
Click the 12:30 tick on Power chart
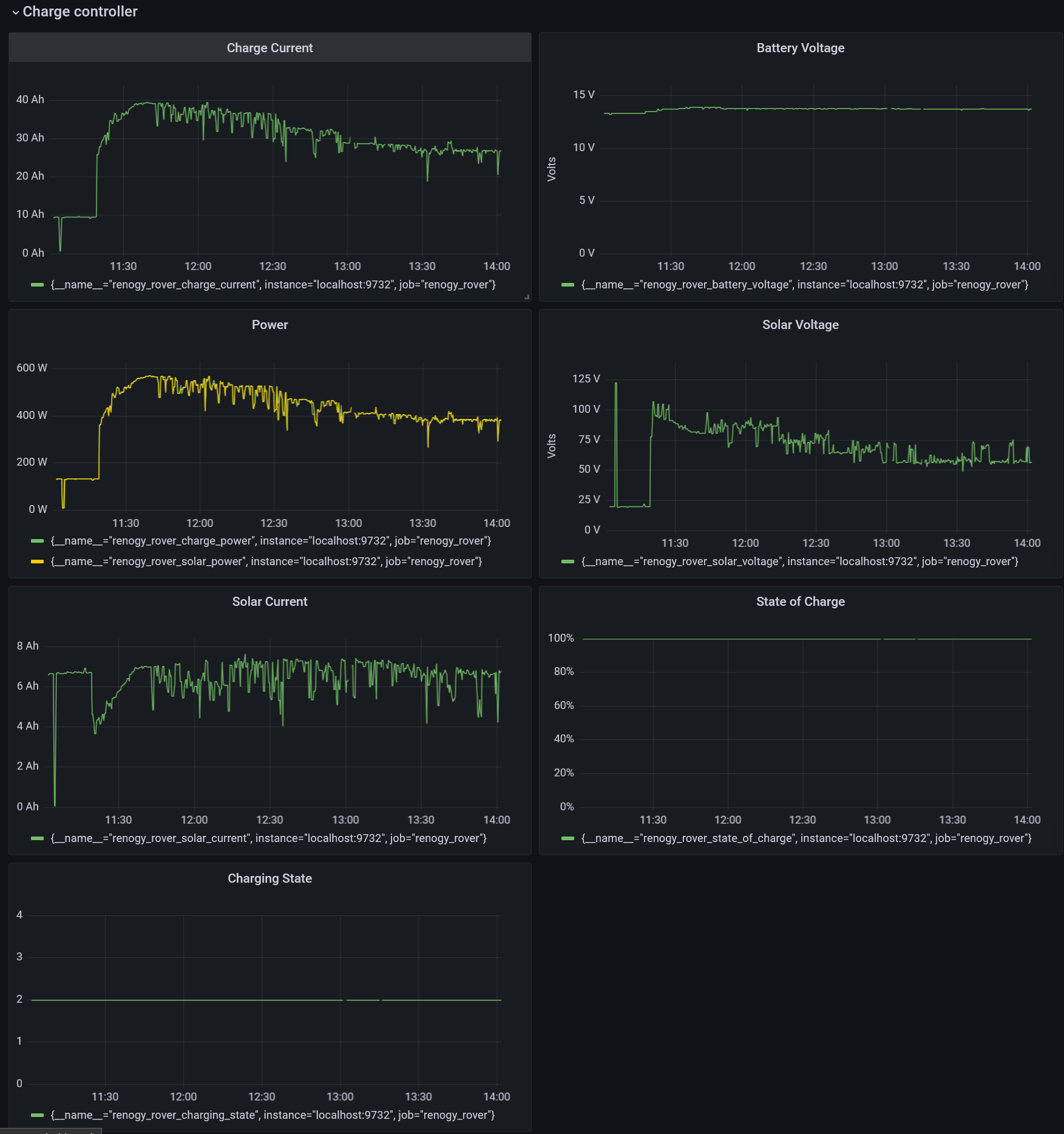pyautogui.click(x=274, y=523)
